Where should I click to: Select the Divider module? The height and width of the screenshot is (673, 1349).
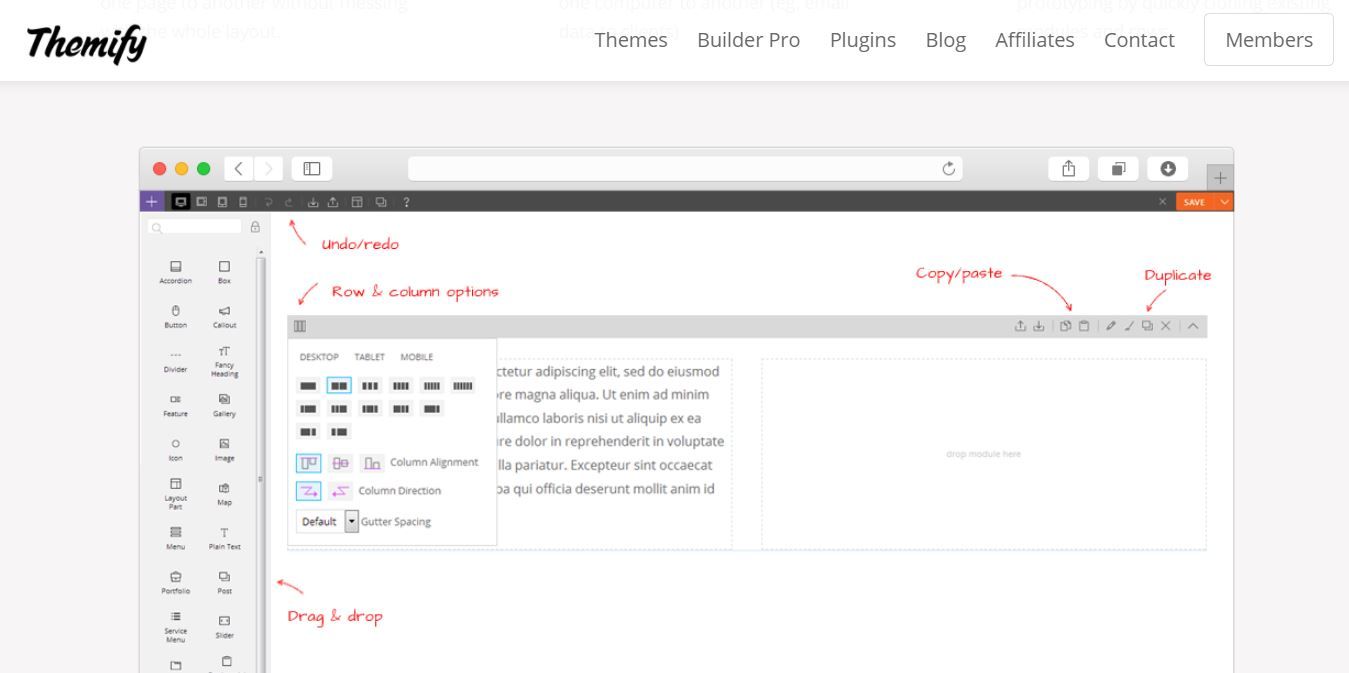[175, 361]
